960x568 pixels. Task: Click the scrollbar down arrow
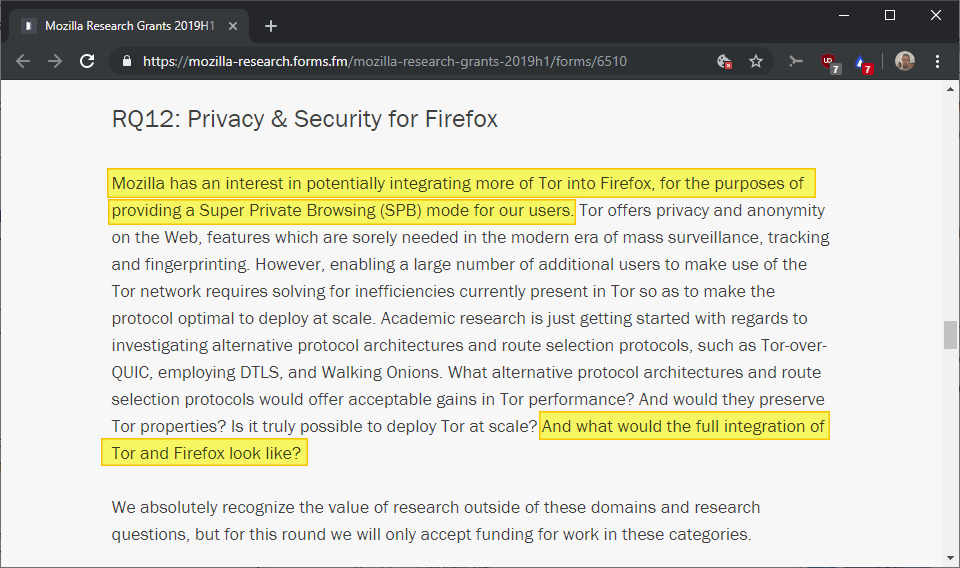950,558
